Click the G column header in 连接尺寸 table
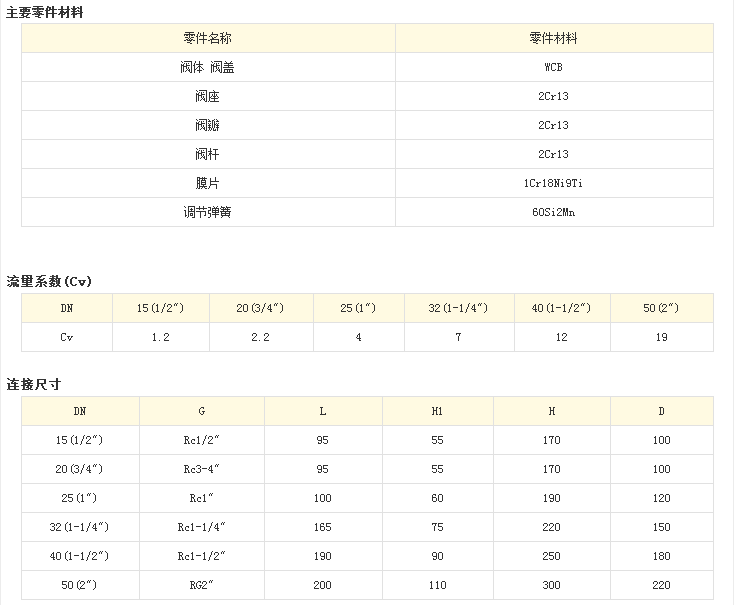 [x=202, y=411]
